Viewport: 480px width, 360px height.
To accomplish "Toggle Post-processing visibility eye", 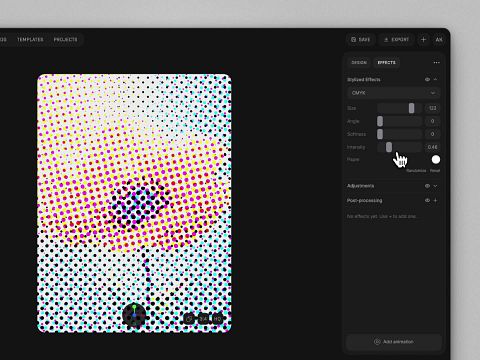I will (x=427, y=200).
